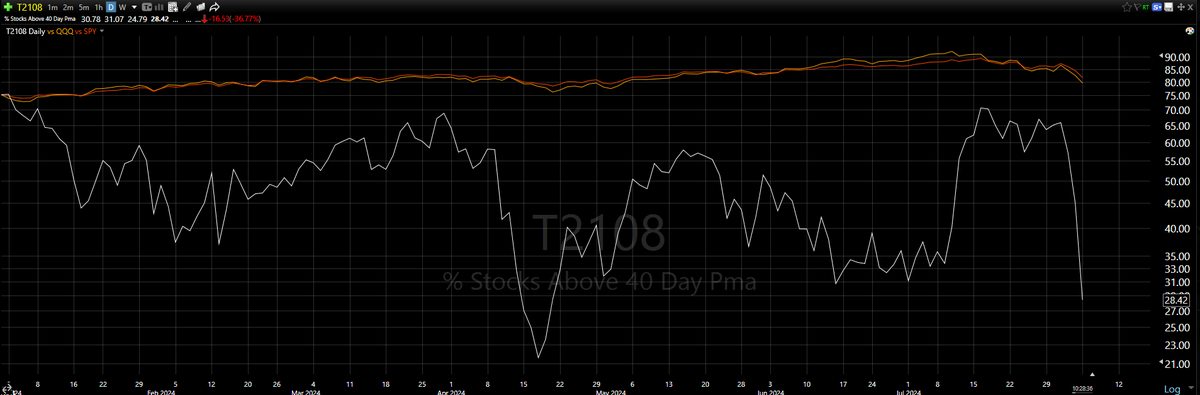Viewport: 1200px width, 395px height.
Task: Open the chart color palette icon
Action: [x=1190, y=30]
